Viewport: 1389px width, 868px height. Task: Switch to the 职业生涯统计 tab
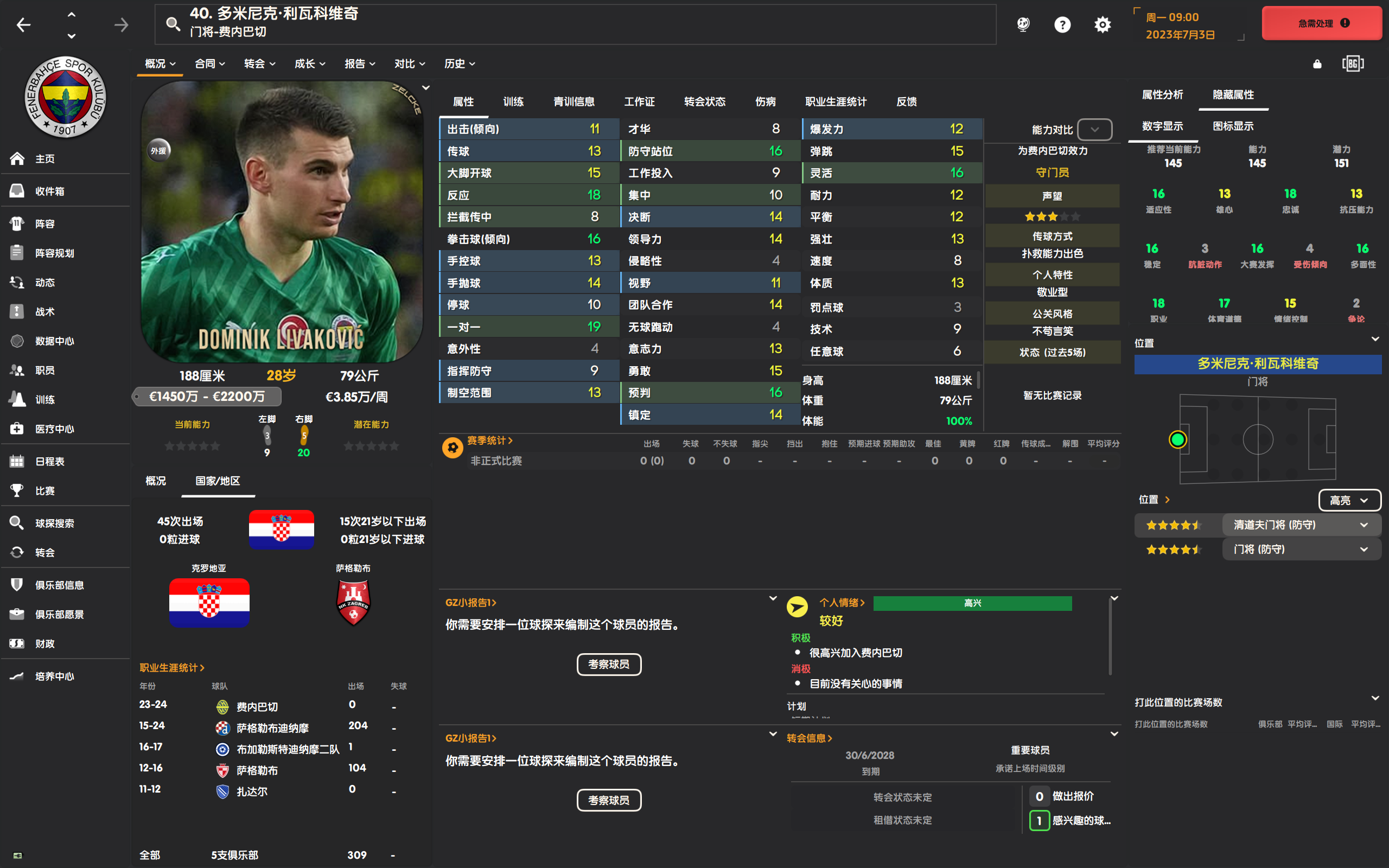836,101
